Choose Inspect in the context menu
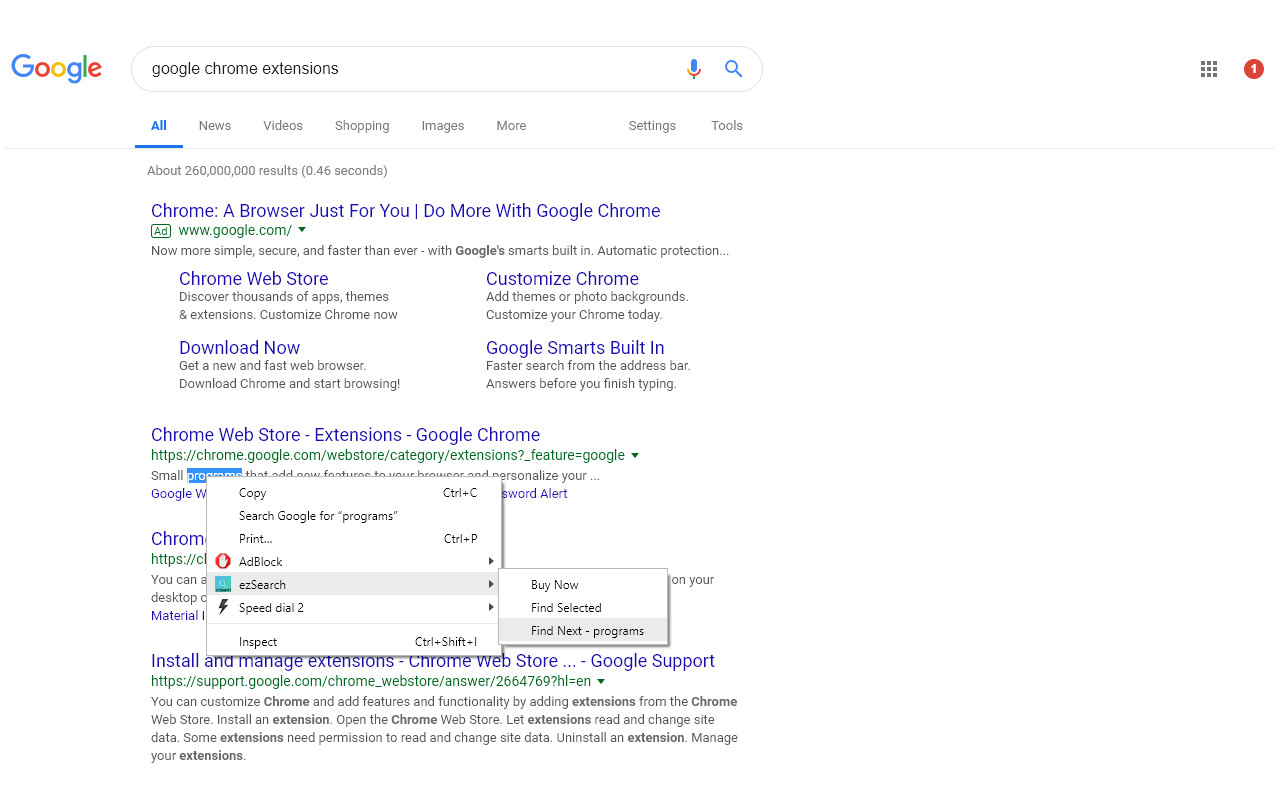The width and height of the screenshot is (1280, 800). [x=354, y=642]
